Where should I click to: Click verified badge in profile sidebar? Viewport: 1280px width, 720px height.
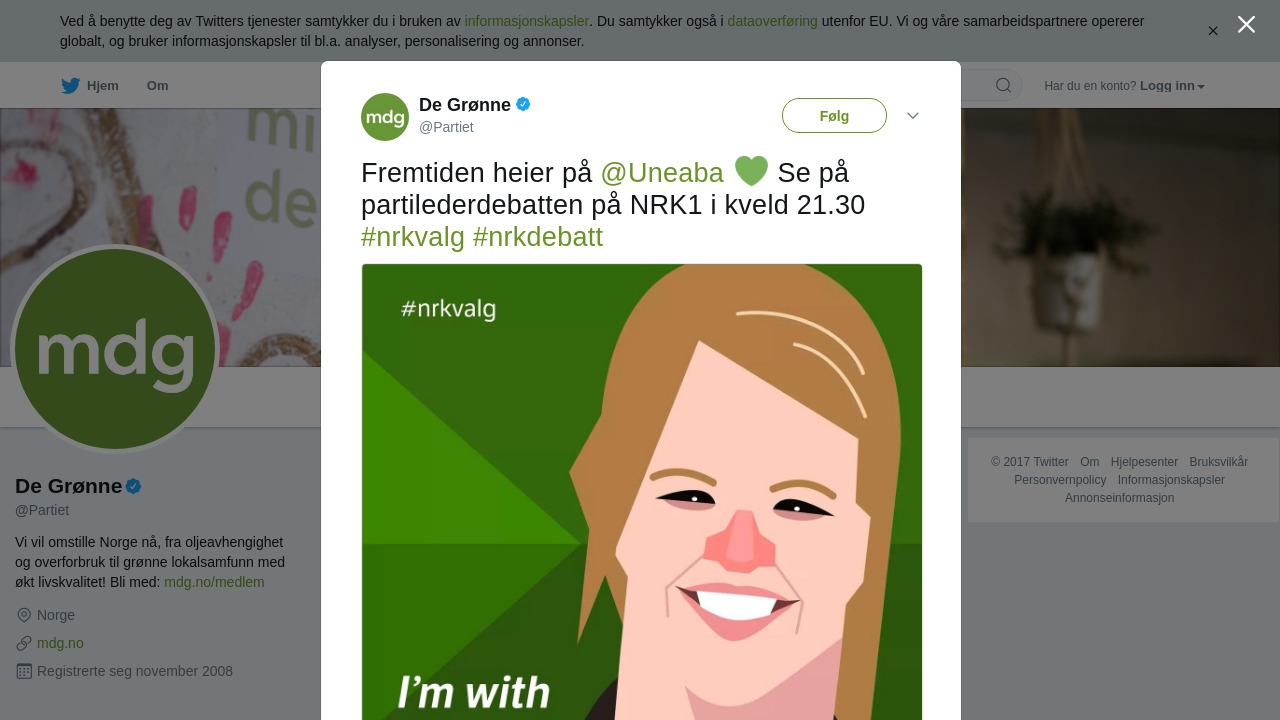pyautogui.click(x=133, y=486)
